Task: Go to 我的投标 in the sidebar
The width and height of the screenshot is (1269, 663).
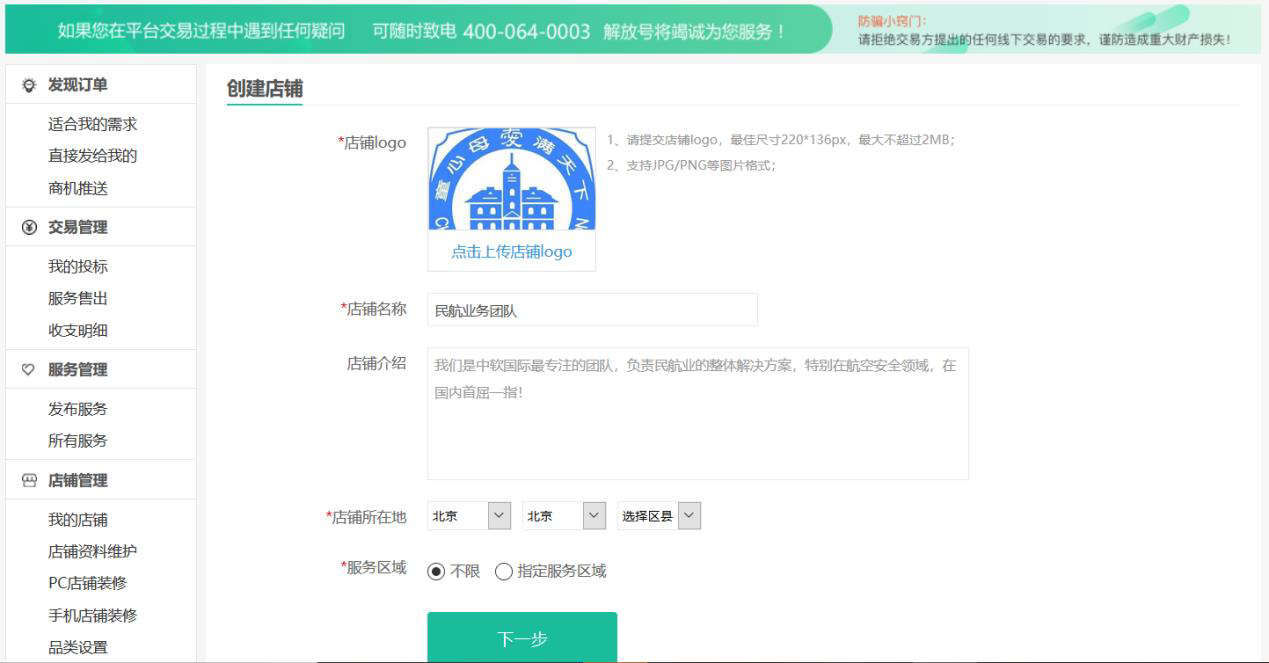Action: pyautogui.click(x=78, y=267)
